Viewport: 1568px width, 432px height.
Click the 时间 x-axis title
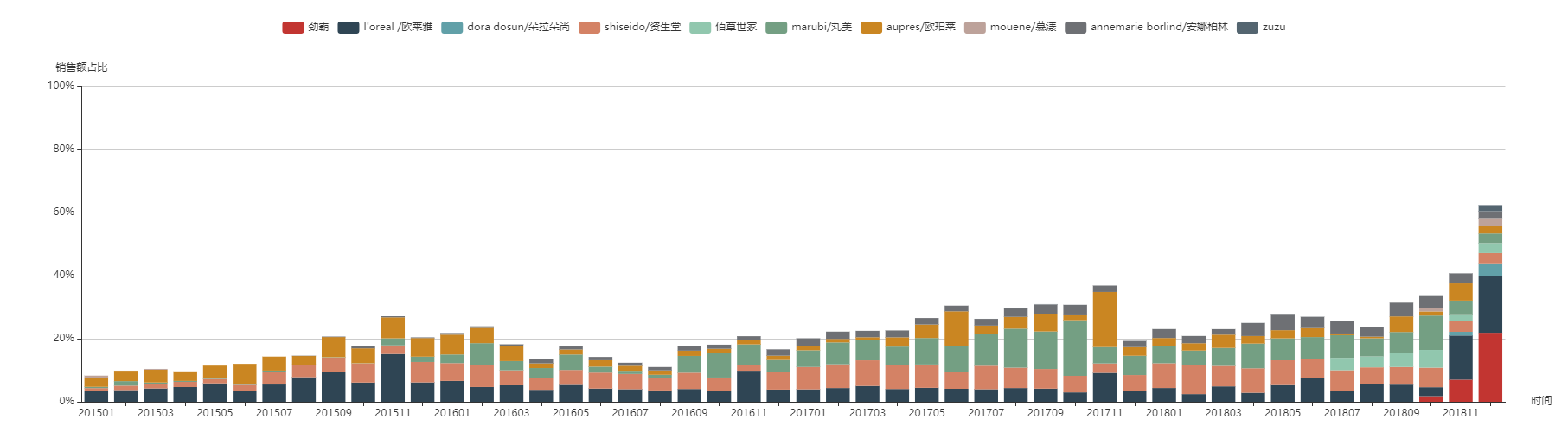(1541, 401)
